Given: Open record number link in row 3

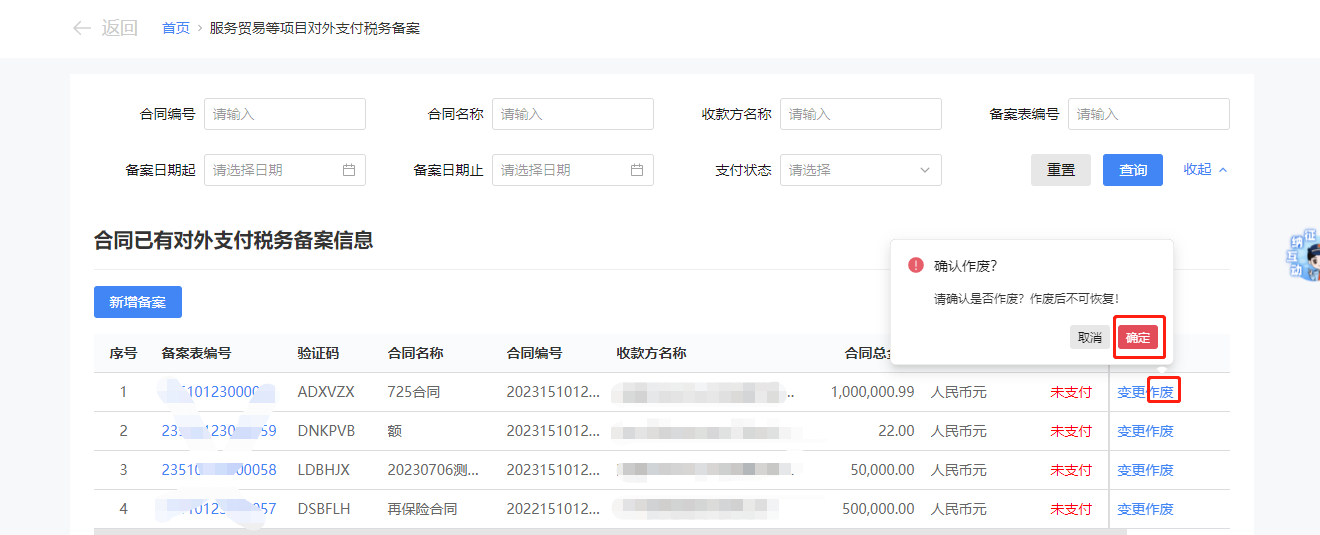Looking at the screenshot, I should 218,470.
